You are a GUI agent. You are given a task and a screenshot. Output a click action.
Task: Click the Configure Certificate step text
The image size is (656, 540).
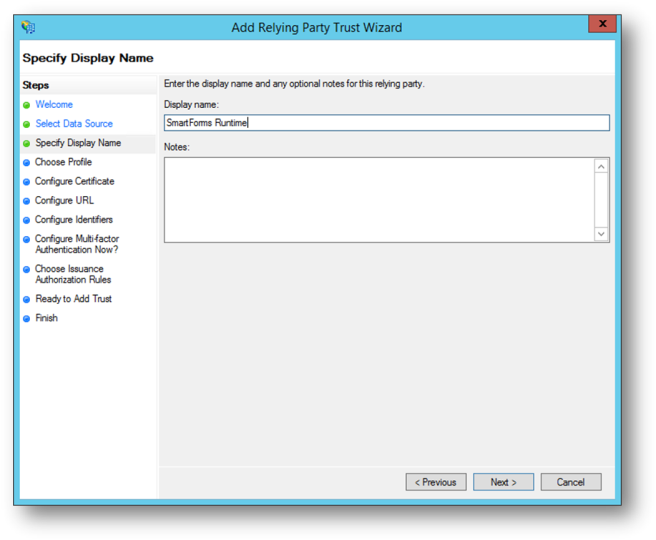75,181
